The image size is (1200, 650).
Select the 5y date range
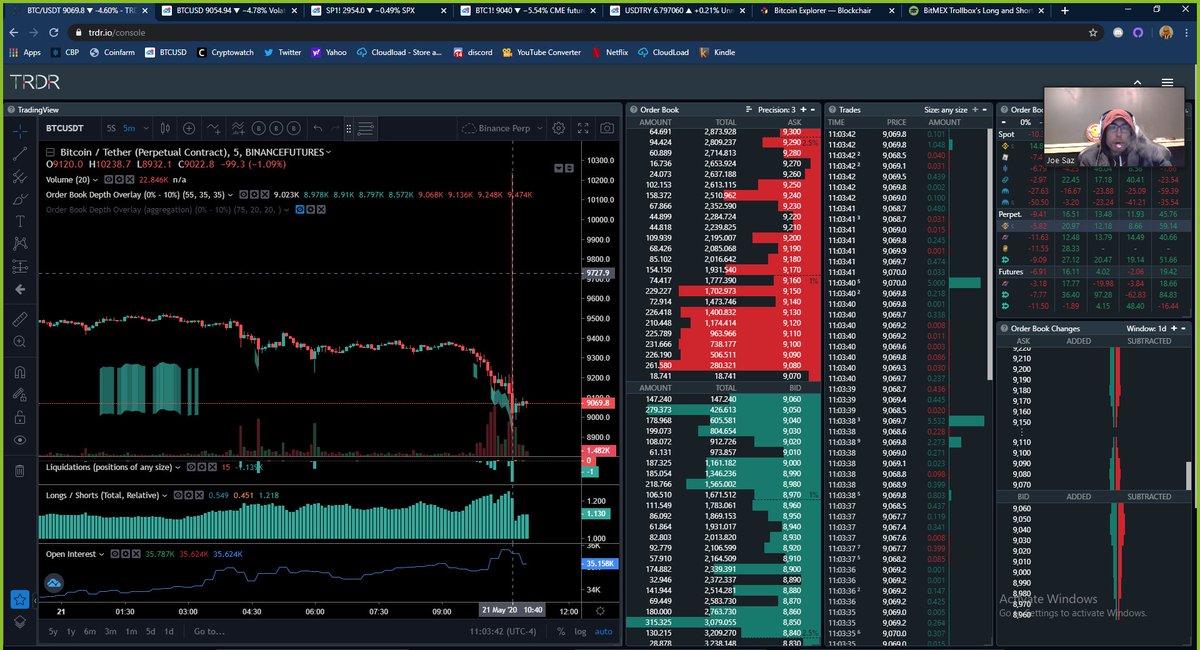(53, 631)
